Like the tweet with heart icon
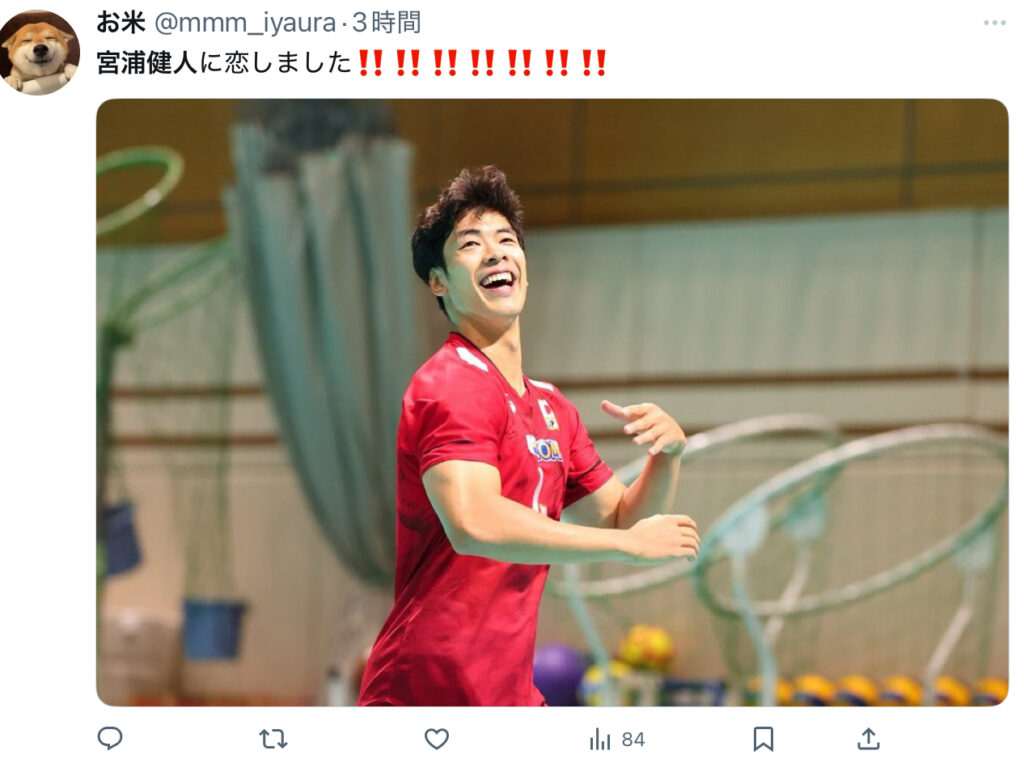 pyautogui.click(x=436, y=739)
